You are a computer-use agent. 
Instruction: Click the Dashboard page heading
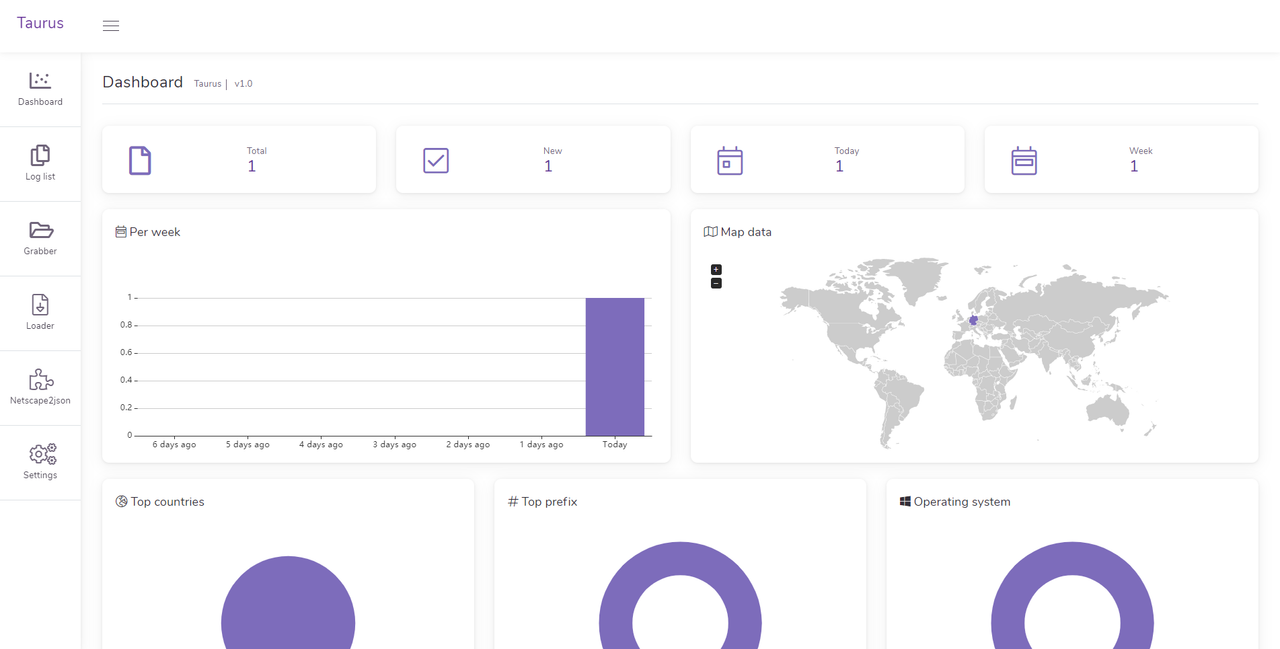(142, 82)
